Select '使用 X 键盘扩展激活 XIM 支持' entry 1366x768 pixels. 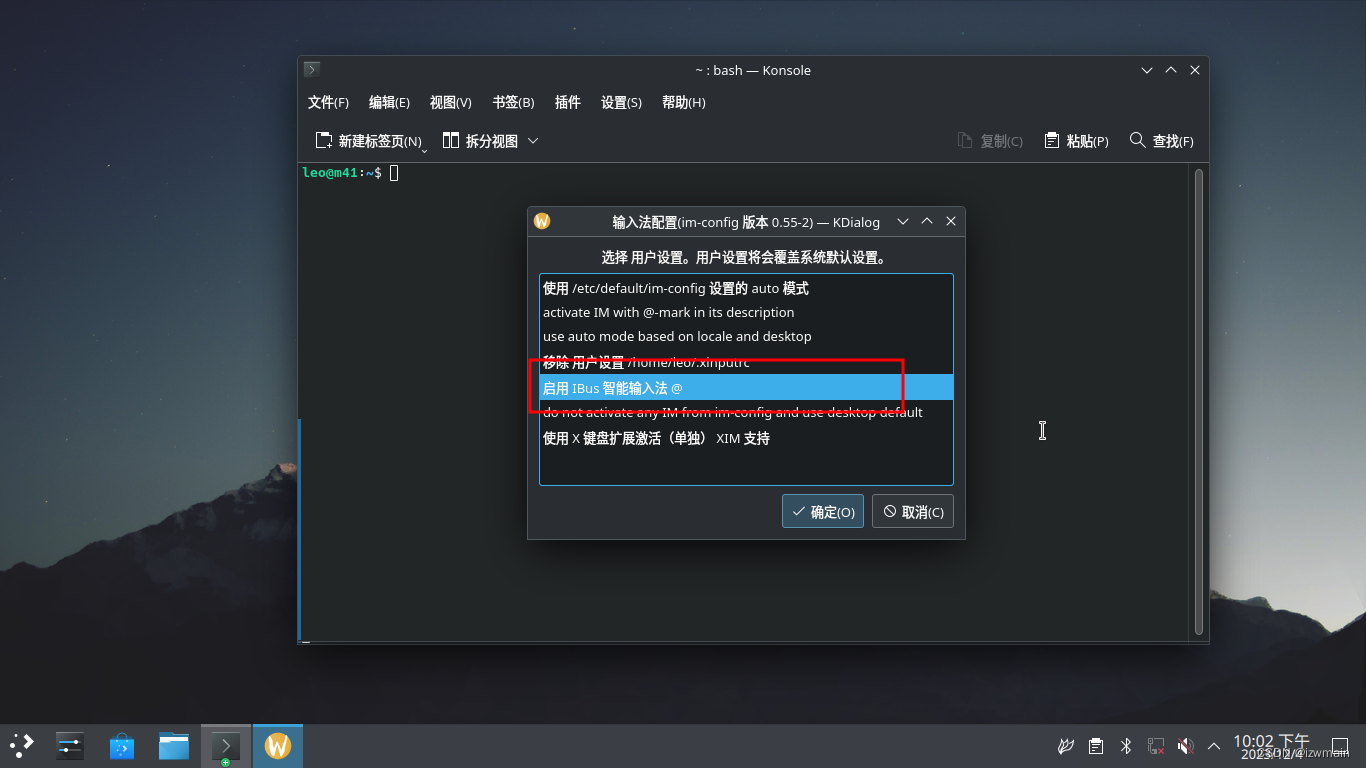pyautogui.click(x=746, y=438)
